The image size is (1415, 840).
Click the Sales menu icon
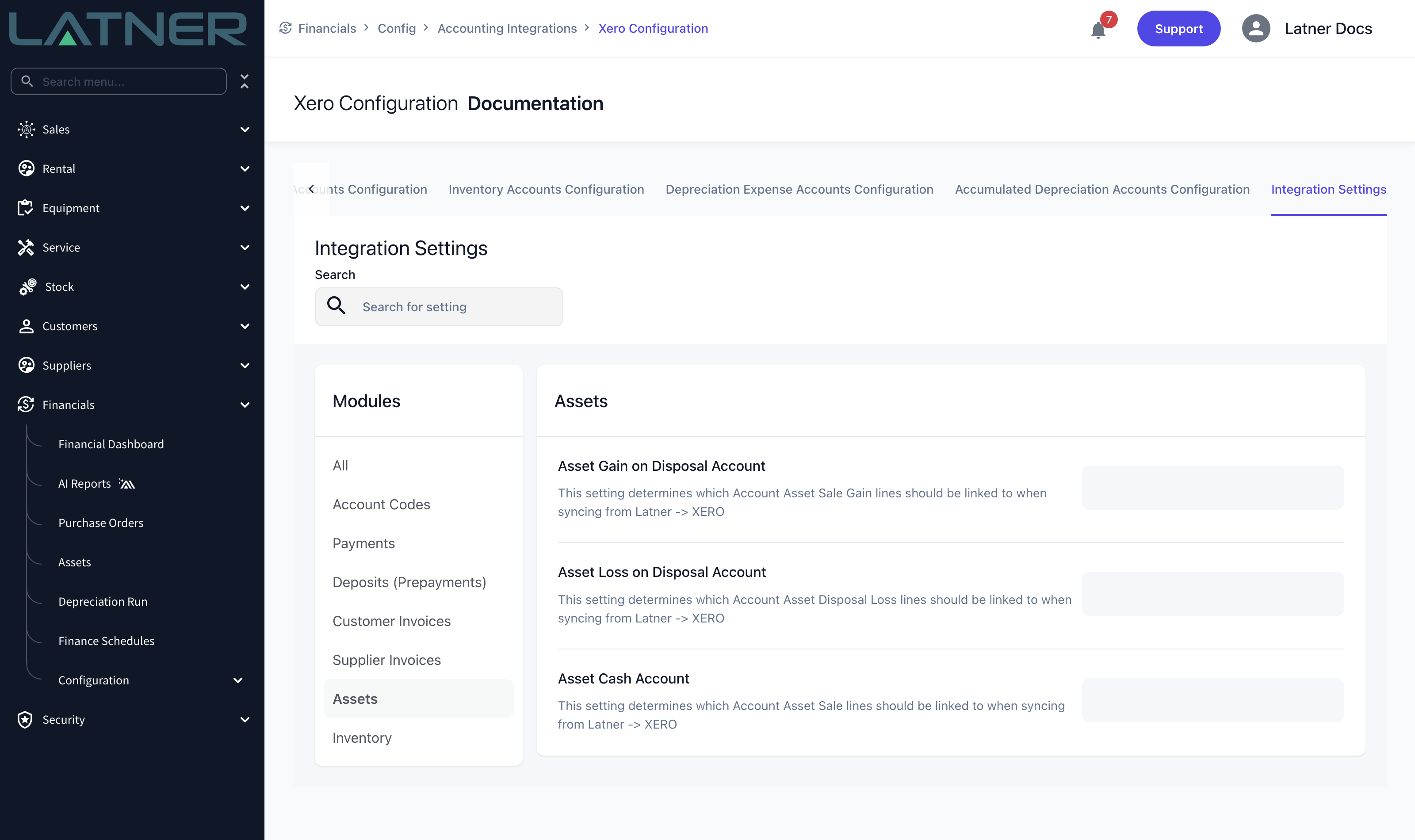coord(26,129)
